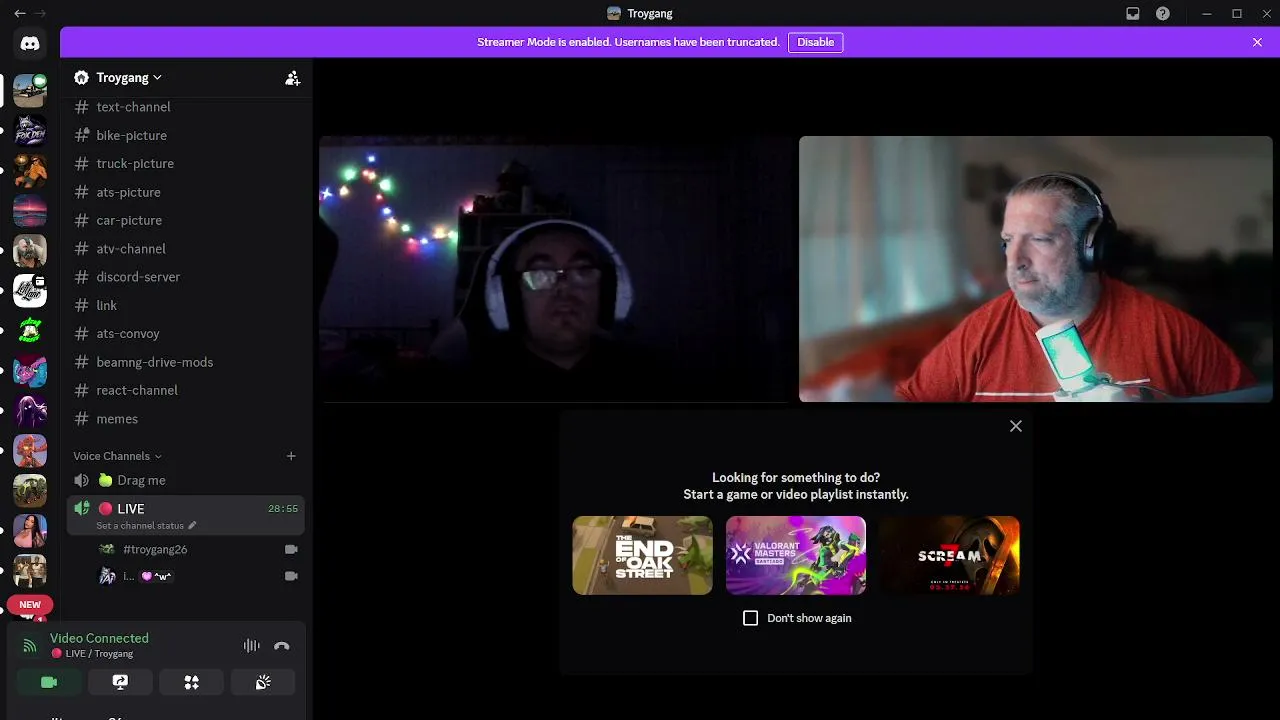Open the bearded man portrait server icon

(30, 250)
